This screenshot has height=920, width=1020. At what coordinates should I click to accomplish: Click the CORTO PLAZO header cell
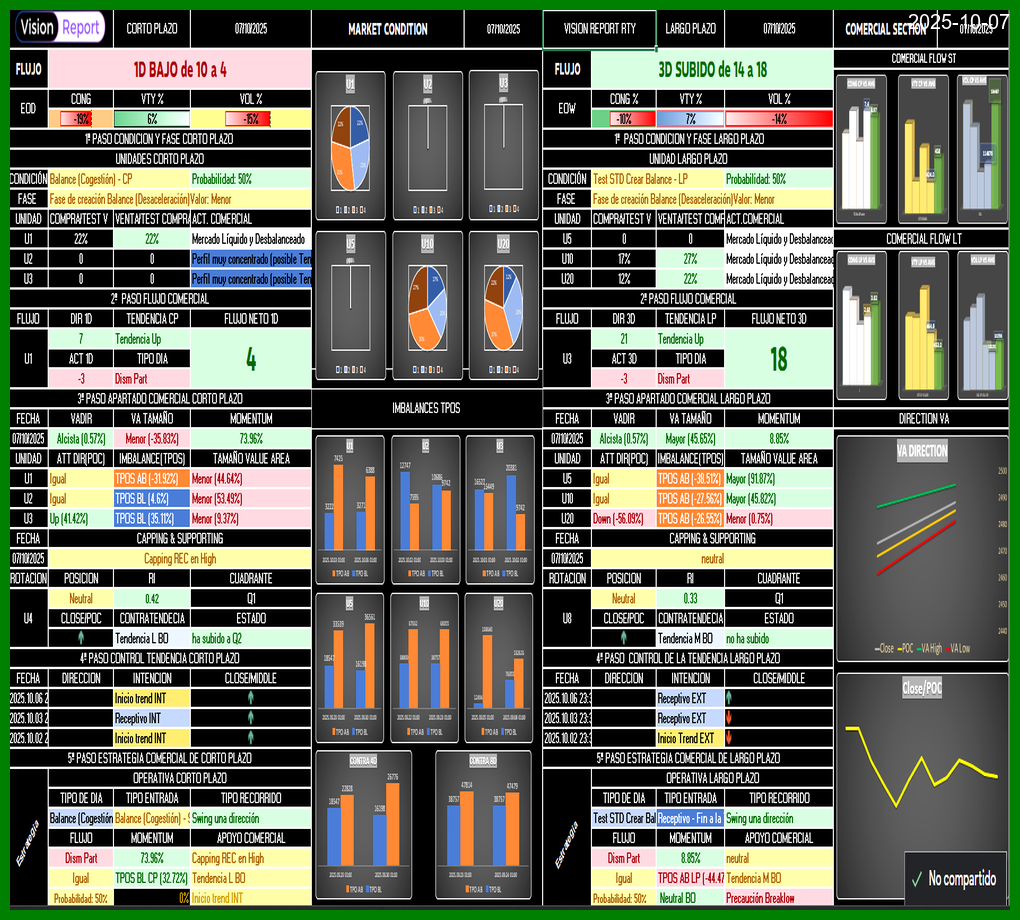[152, 29]
